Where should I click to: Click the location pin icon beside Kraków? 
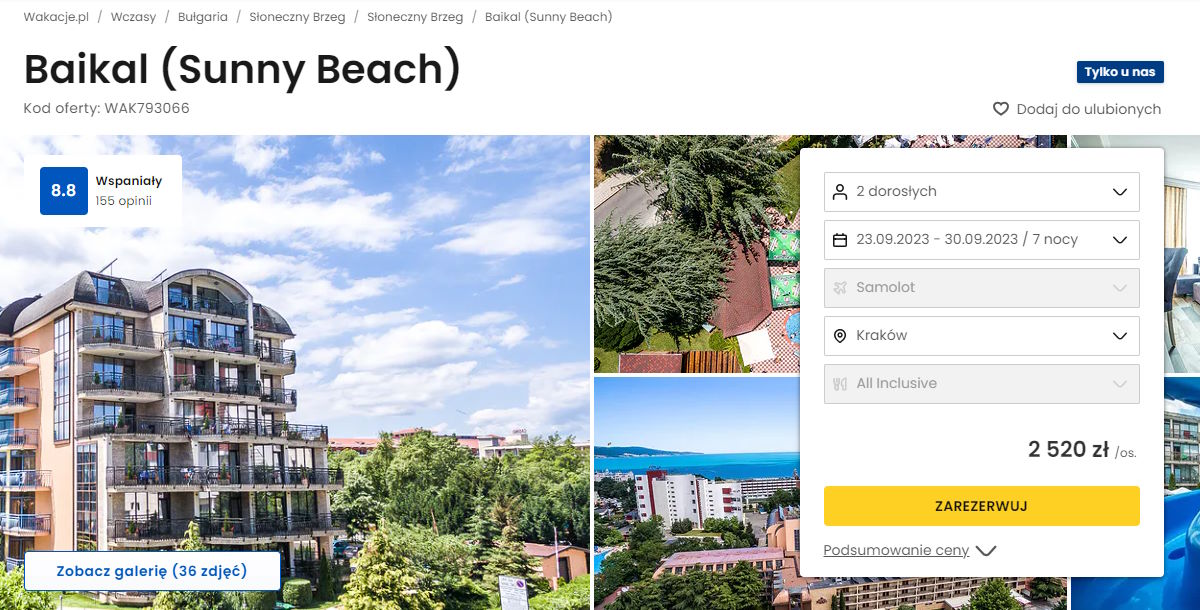pos(840,336)
